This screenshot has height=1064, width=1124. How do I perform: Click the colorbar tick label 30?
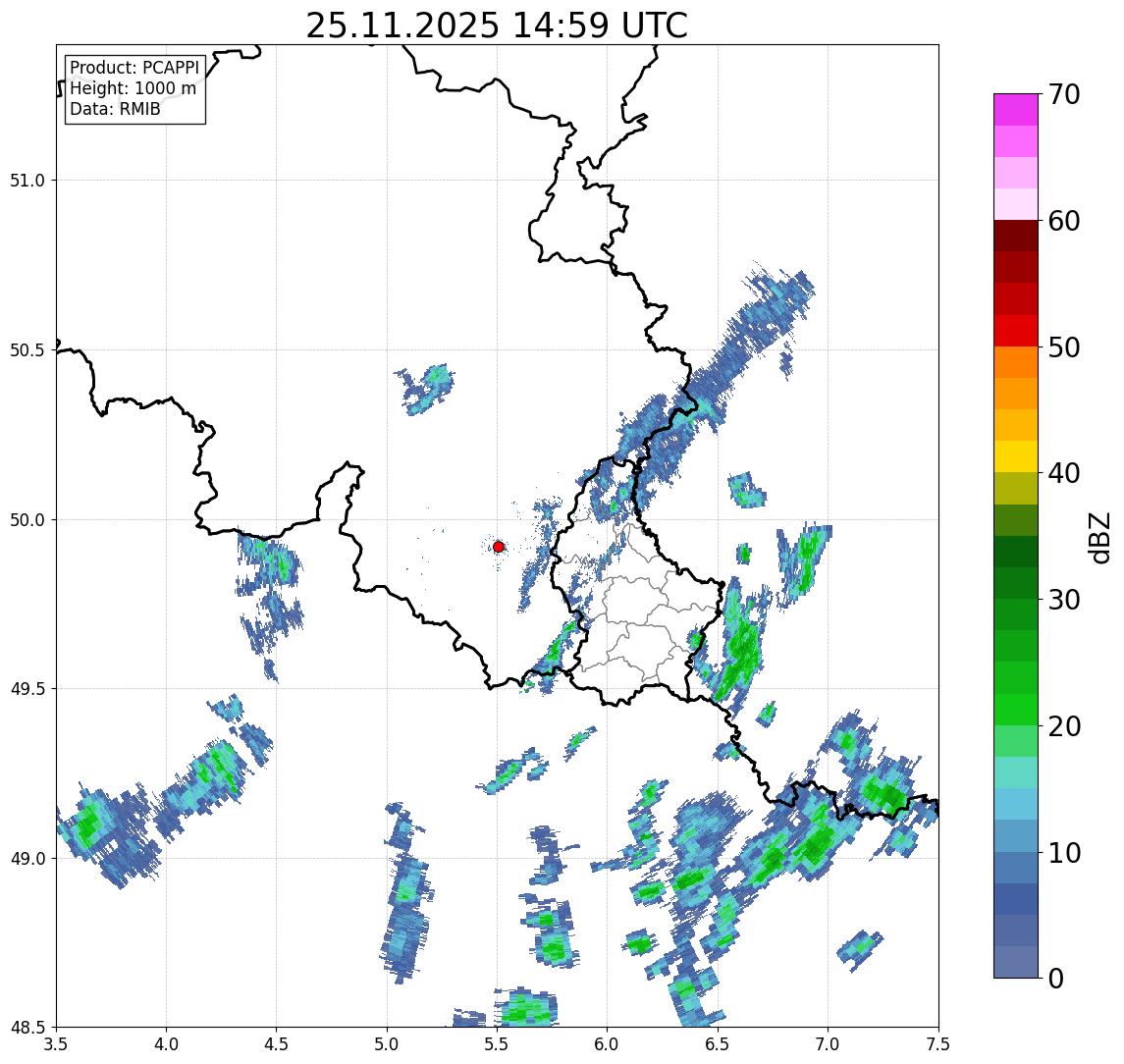pos(1064,600)
